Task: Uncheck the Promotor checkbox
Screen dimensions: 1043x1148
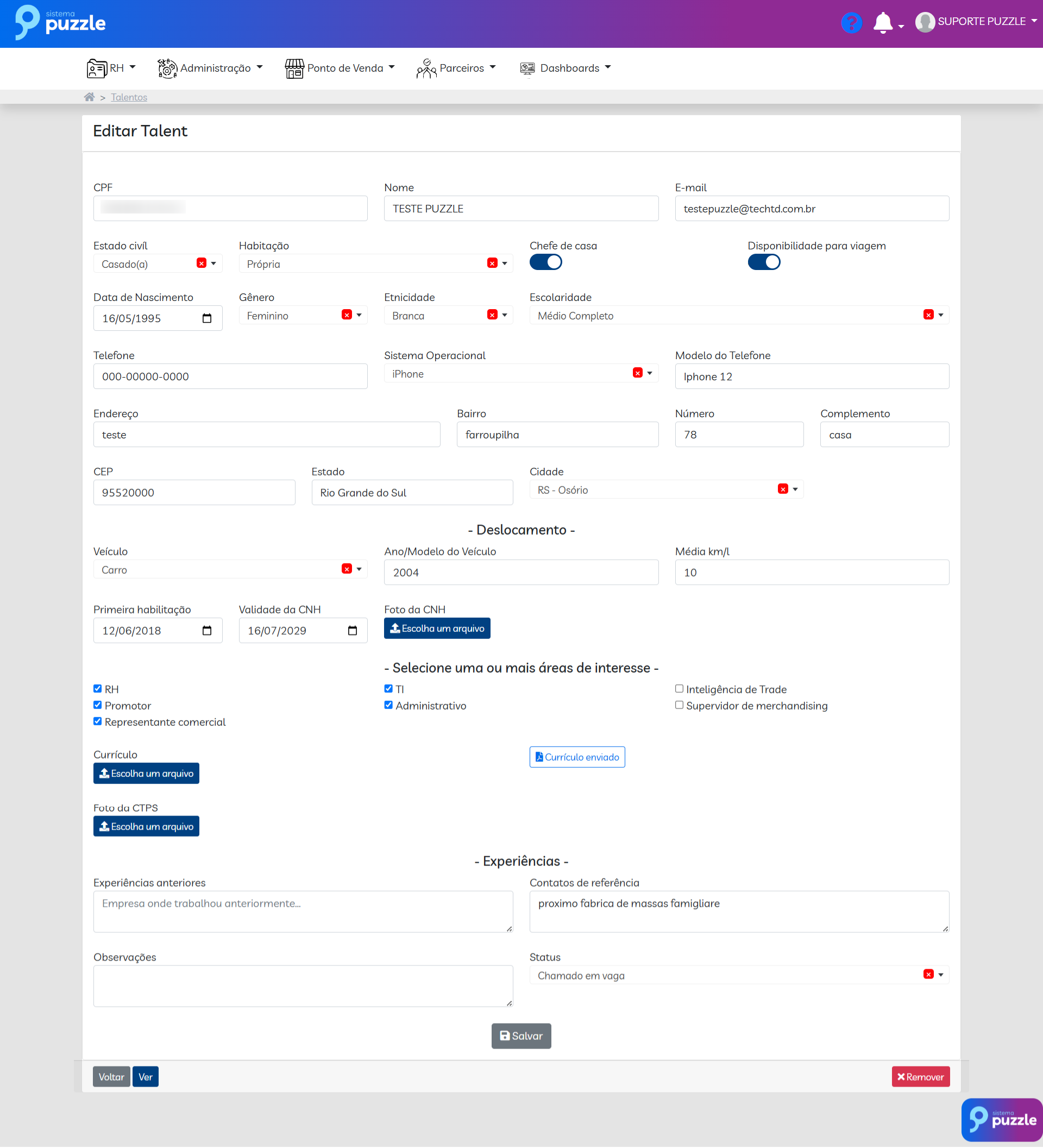Action: coord(97,705)
